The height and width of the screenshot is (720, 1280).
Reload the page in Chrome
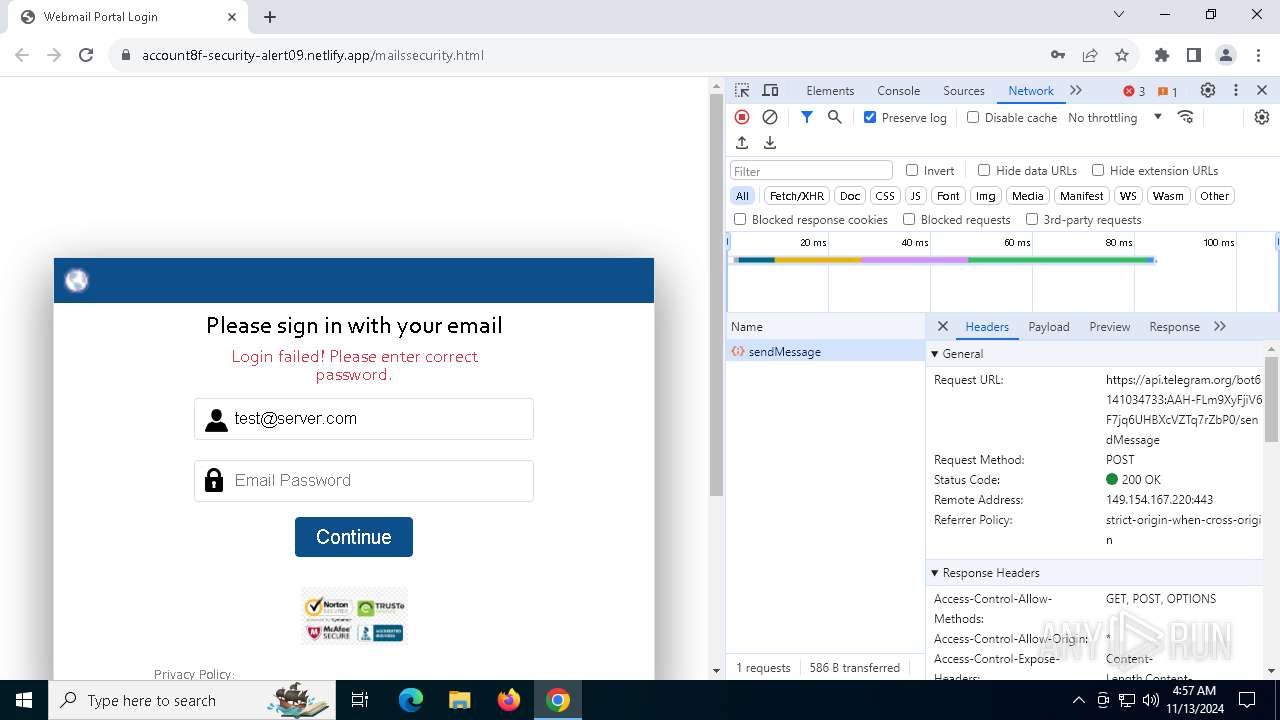tap(86, 55)
